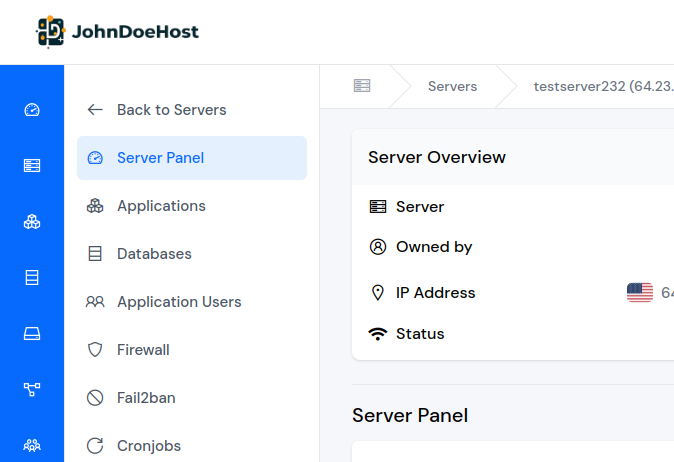Click the Status label

click(x=420, y=334)
